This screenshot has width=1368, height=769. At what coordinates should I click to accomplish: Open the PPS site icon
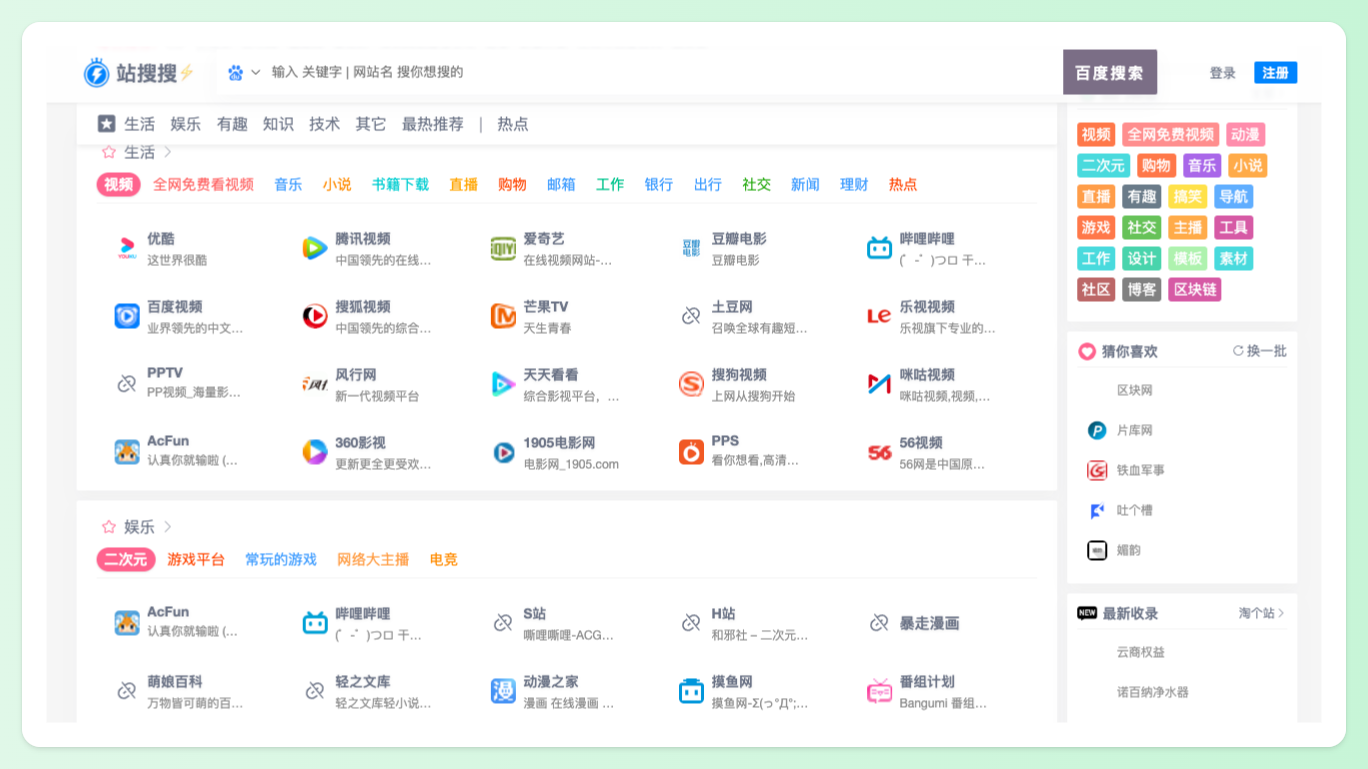pos(691,452)
